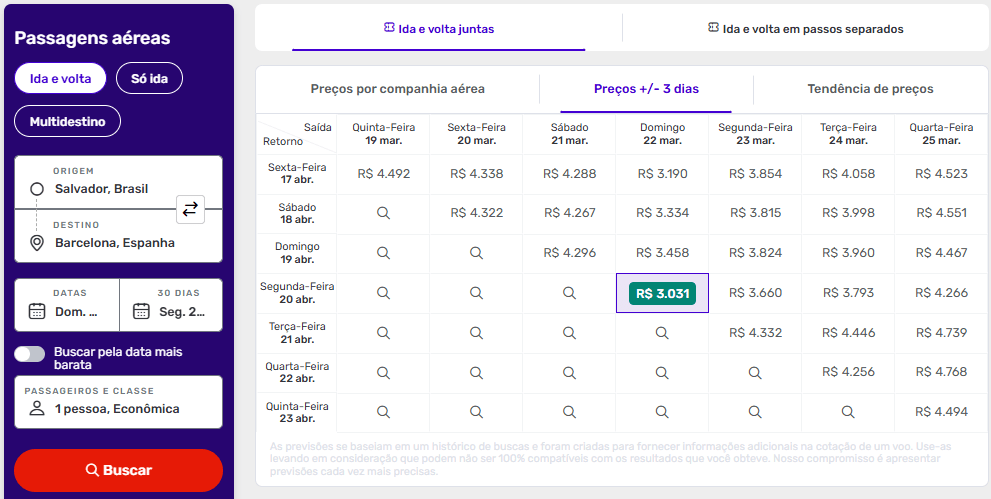The image size is (991, 499).
Task: Search price for 19 mar. and 23 abr.
Action: coord(383,412)
